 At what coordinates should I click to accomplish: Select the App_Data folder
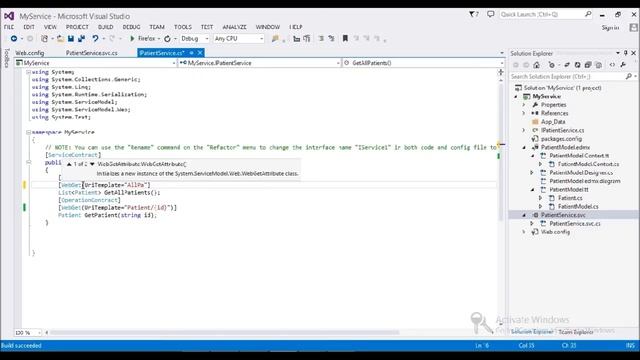(553, 122)
